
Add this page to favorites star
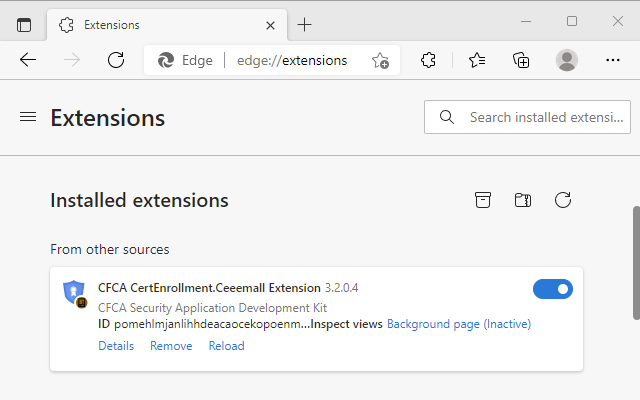tap(380, 60)
